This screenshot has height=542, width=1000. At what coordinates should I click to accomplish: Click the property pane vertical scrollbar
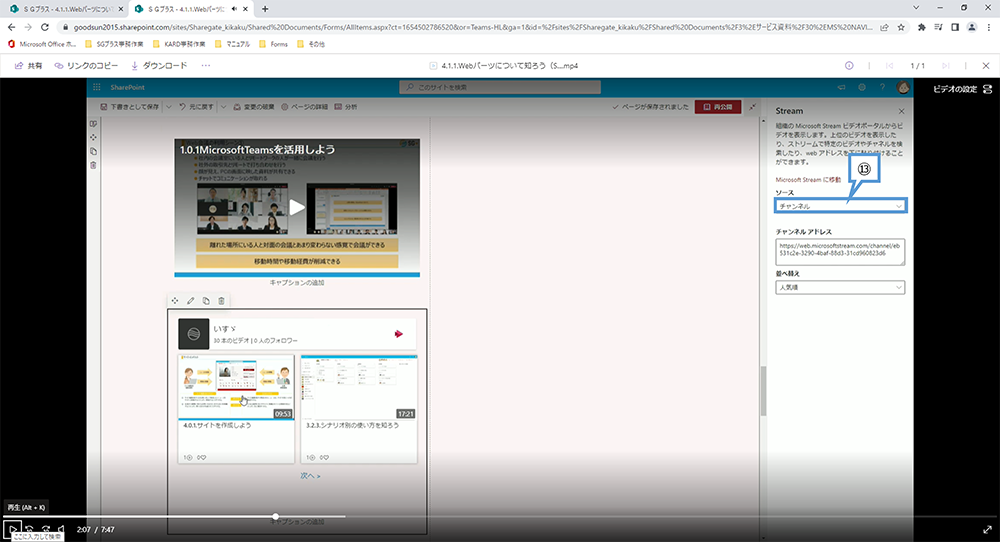(763, 391)
